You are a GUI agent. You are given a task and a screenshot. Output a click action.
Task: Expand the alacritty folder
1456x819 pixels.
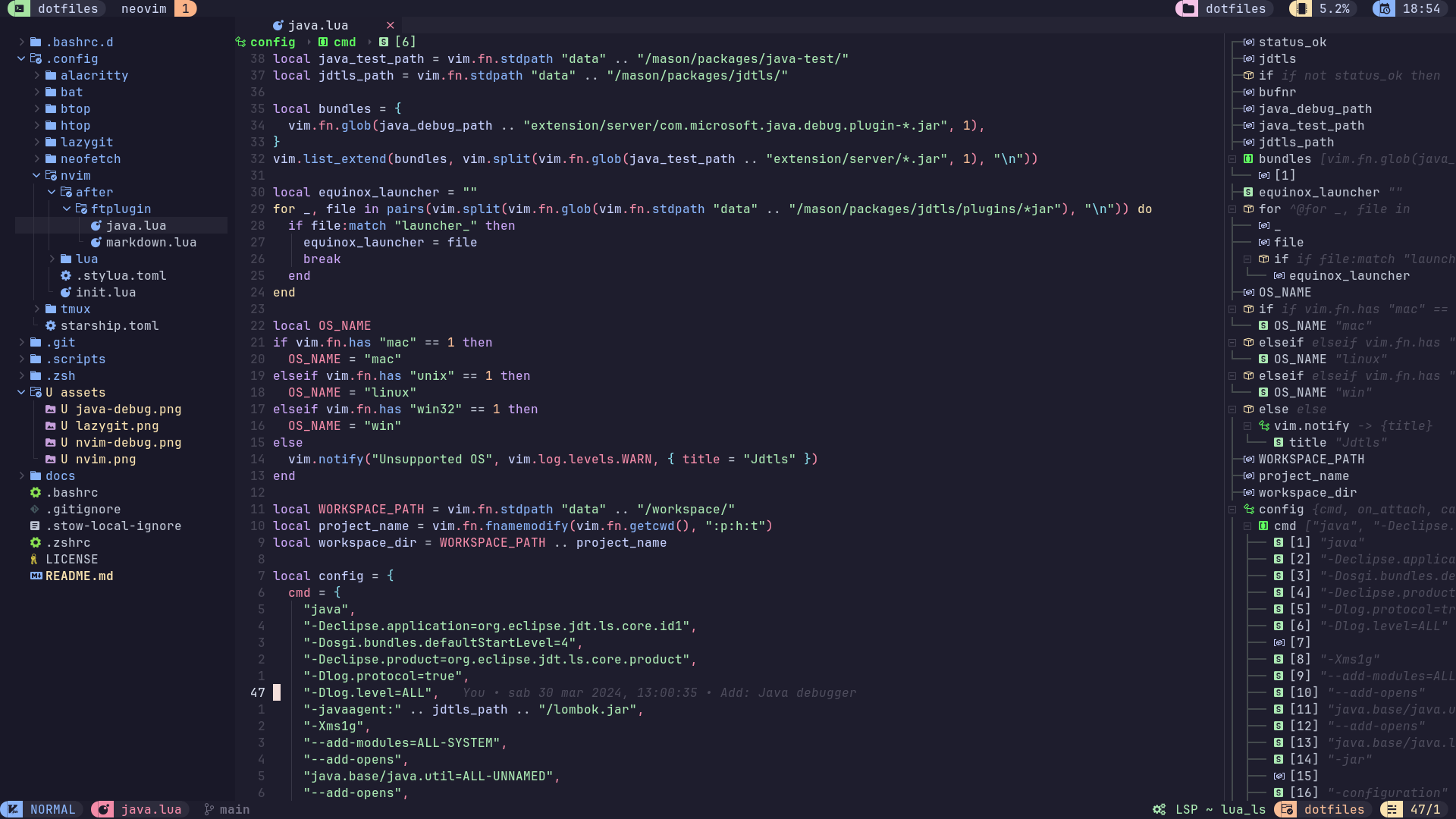click(36, 75)
